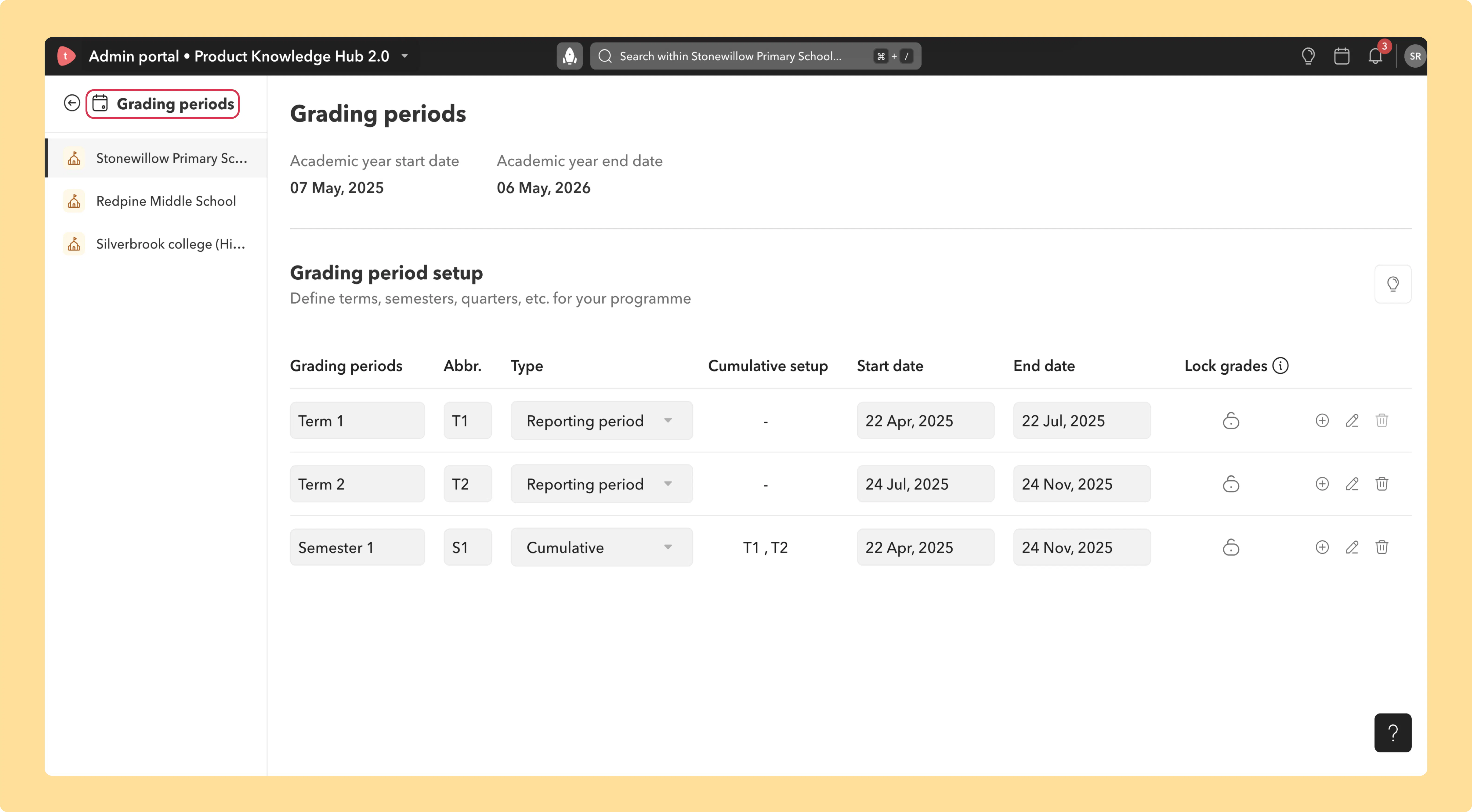Click the Lock grades column header
The image size is (1472, 812).
point(1226,366)
